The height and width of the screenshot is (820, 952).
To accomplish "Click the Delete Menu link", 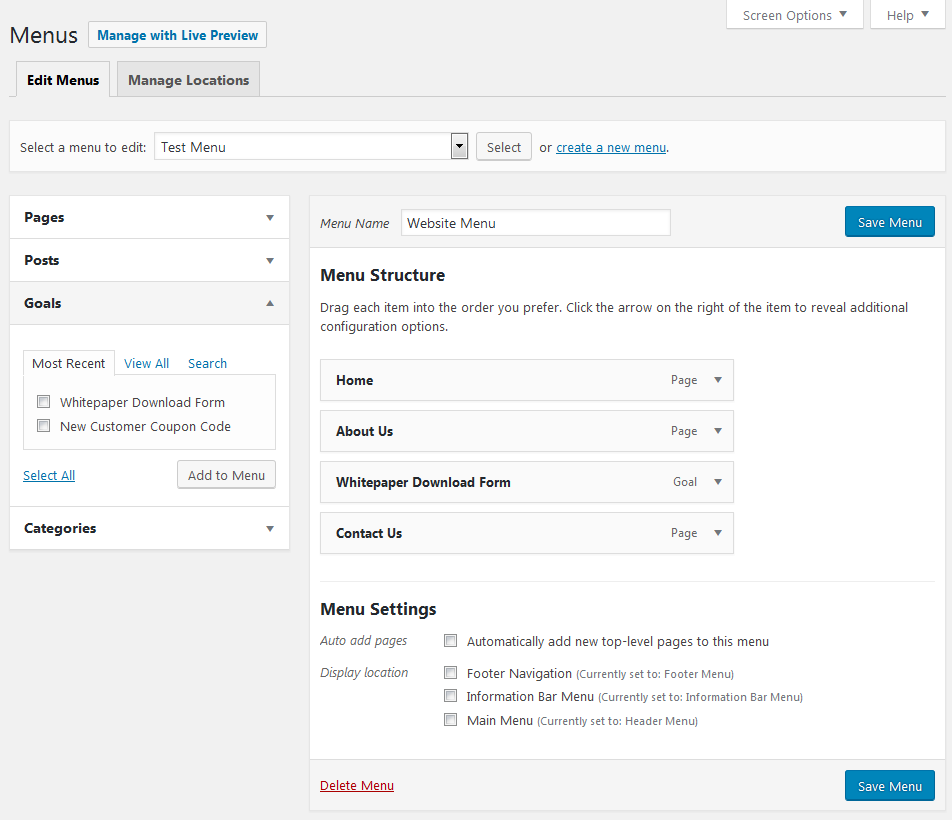I will point(356,785).
